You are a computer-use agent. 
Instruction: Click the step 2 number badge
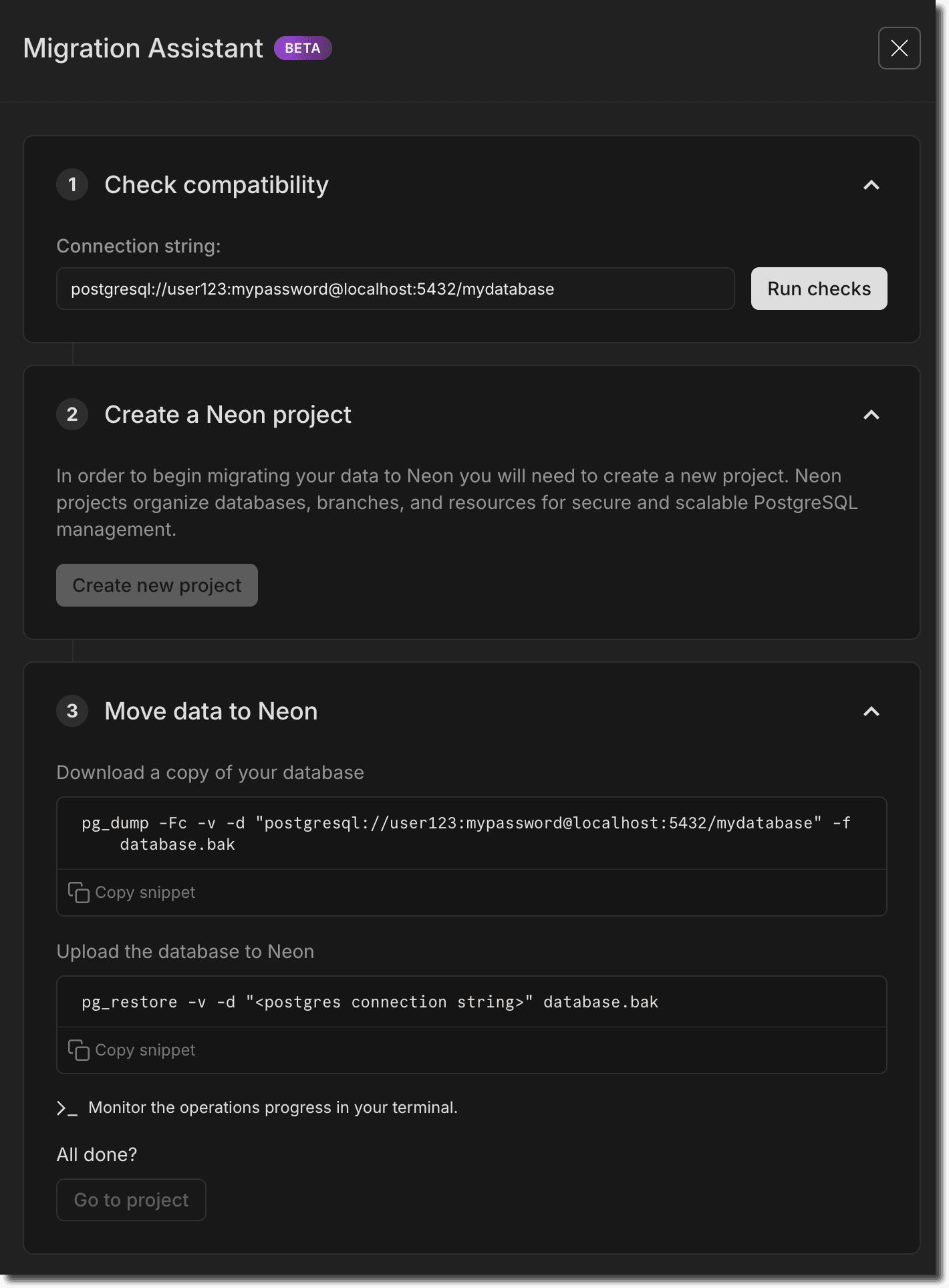click(x=72, y=415)
